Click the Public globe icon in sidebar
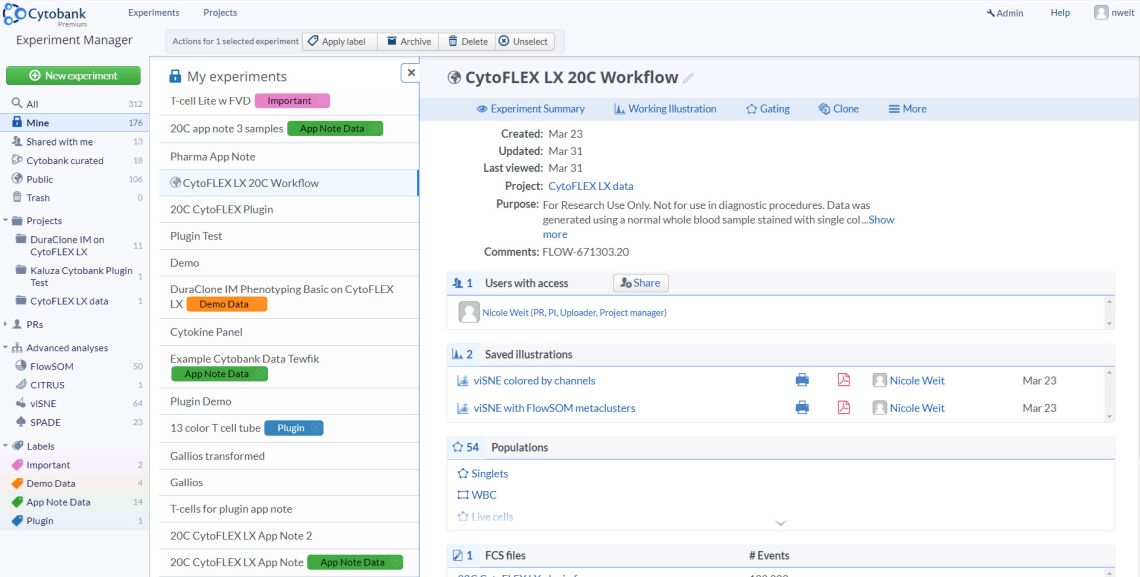1140x577 pixels. (17, 179)
